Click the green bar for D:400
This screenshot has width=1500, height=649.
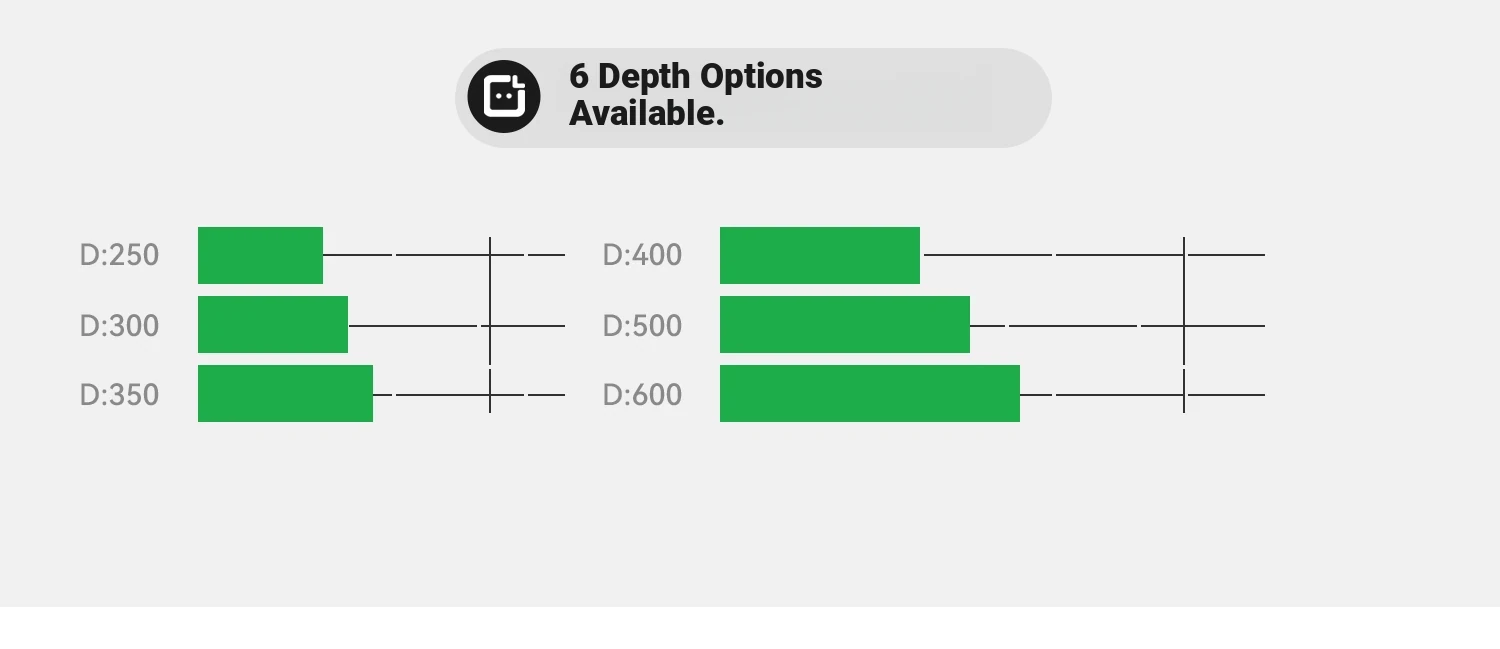pyautogui.click(x=820, y=255)
